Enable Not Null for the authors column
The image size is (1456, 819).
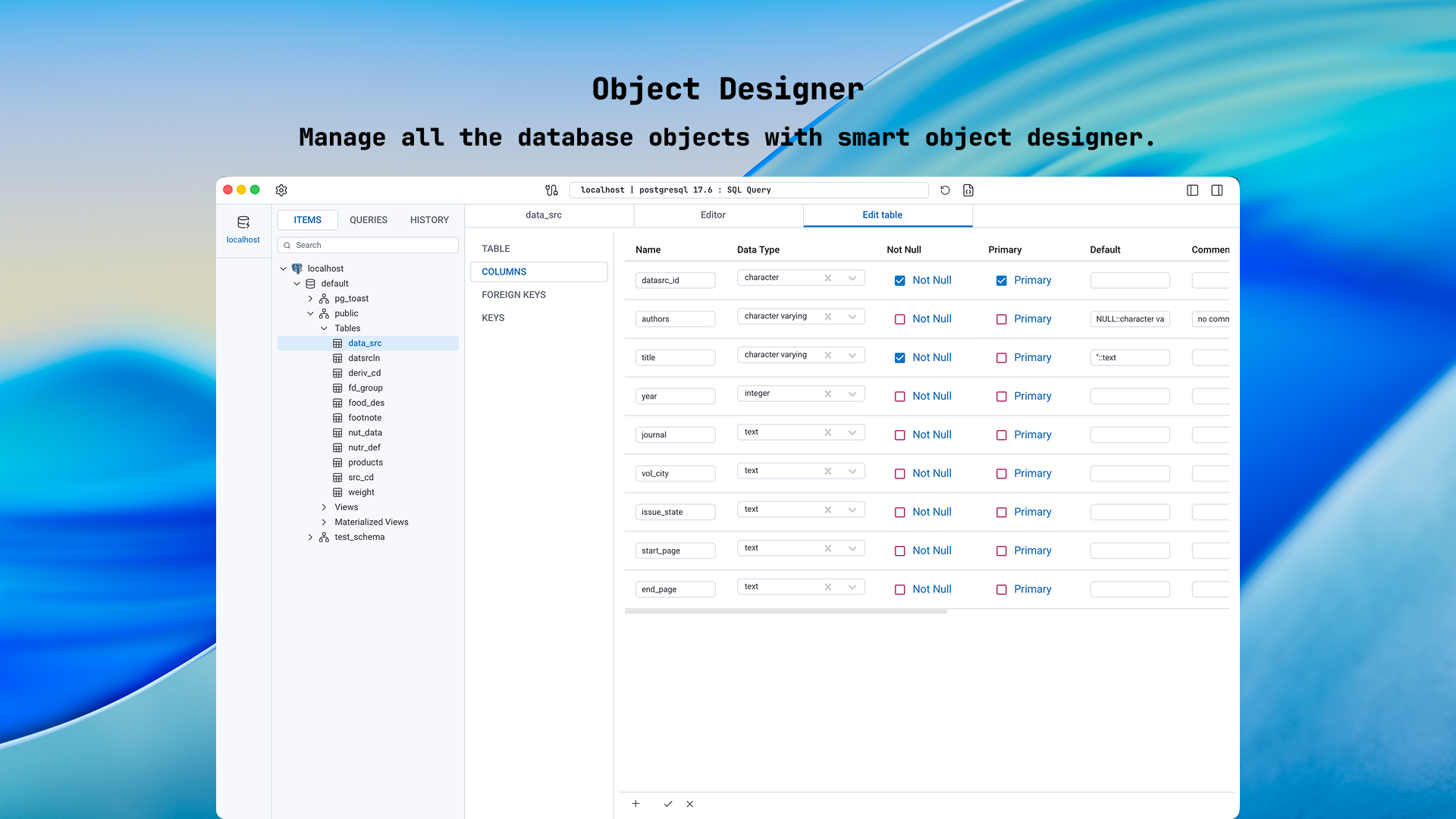tap(900, 319)
